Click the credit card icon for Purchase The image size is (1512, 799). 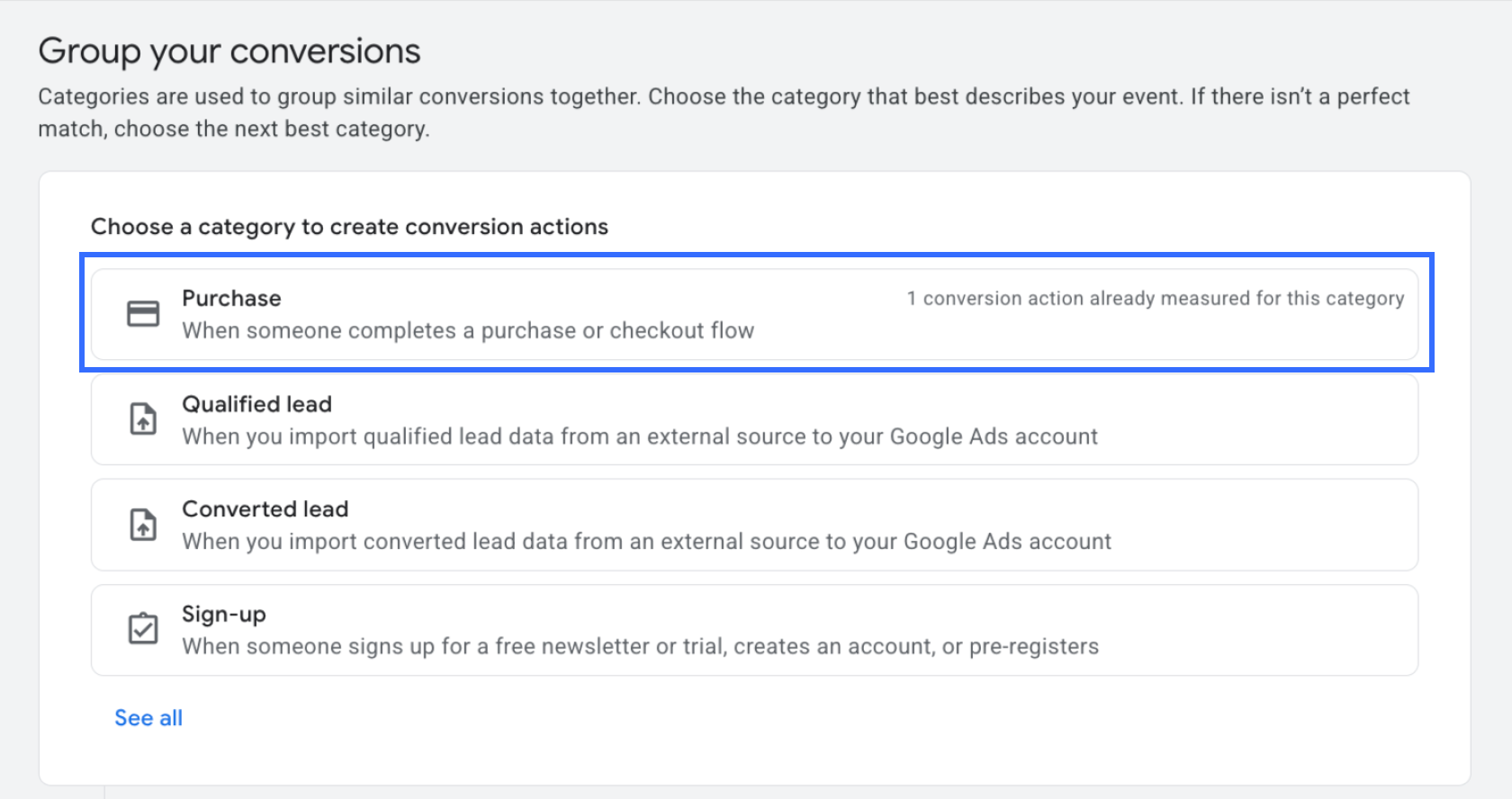point(143,313)
